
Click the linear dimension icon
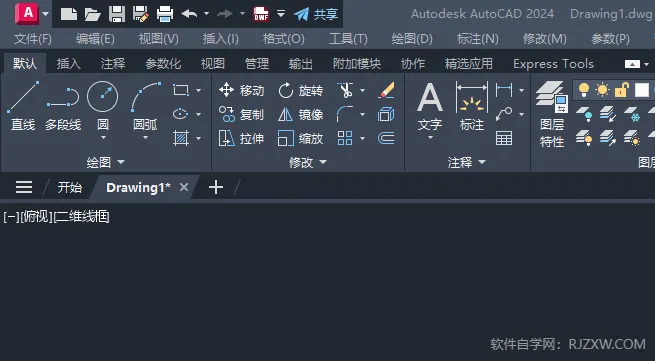[504, 90]
